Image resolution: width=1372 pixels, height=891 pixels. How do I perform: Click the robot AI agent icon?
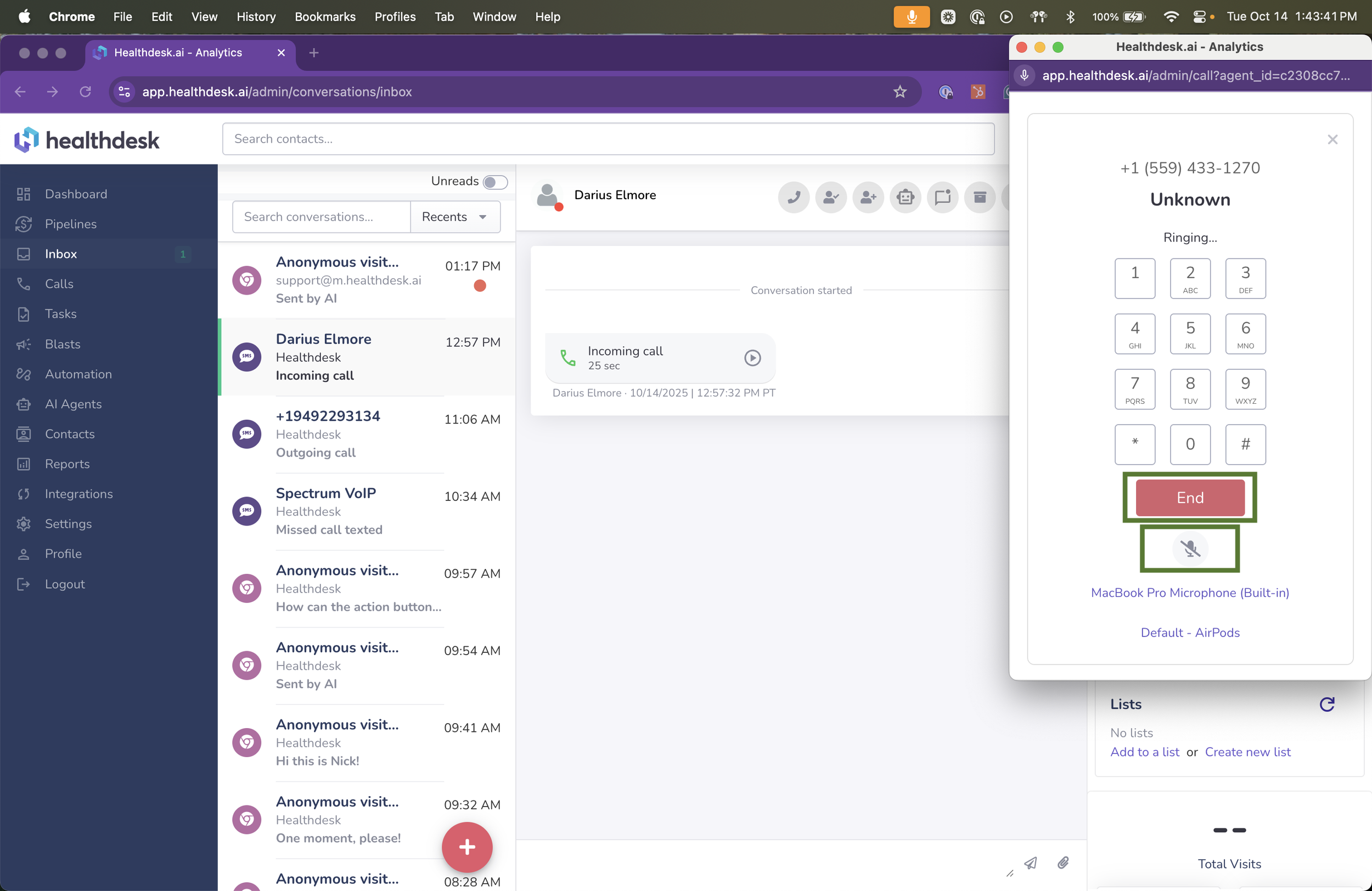click(x=905, y=198)
